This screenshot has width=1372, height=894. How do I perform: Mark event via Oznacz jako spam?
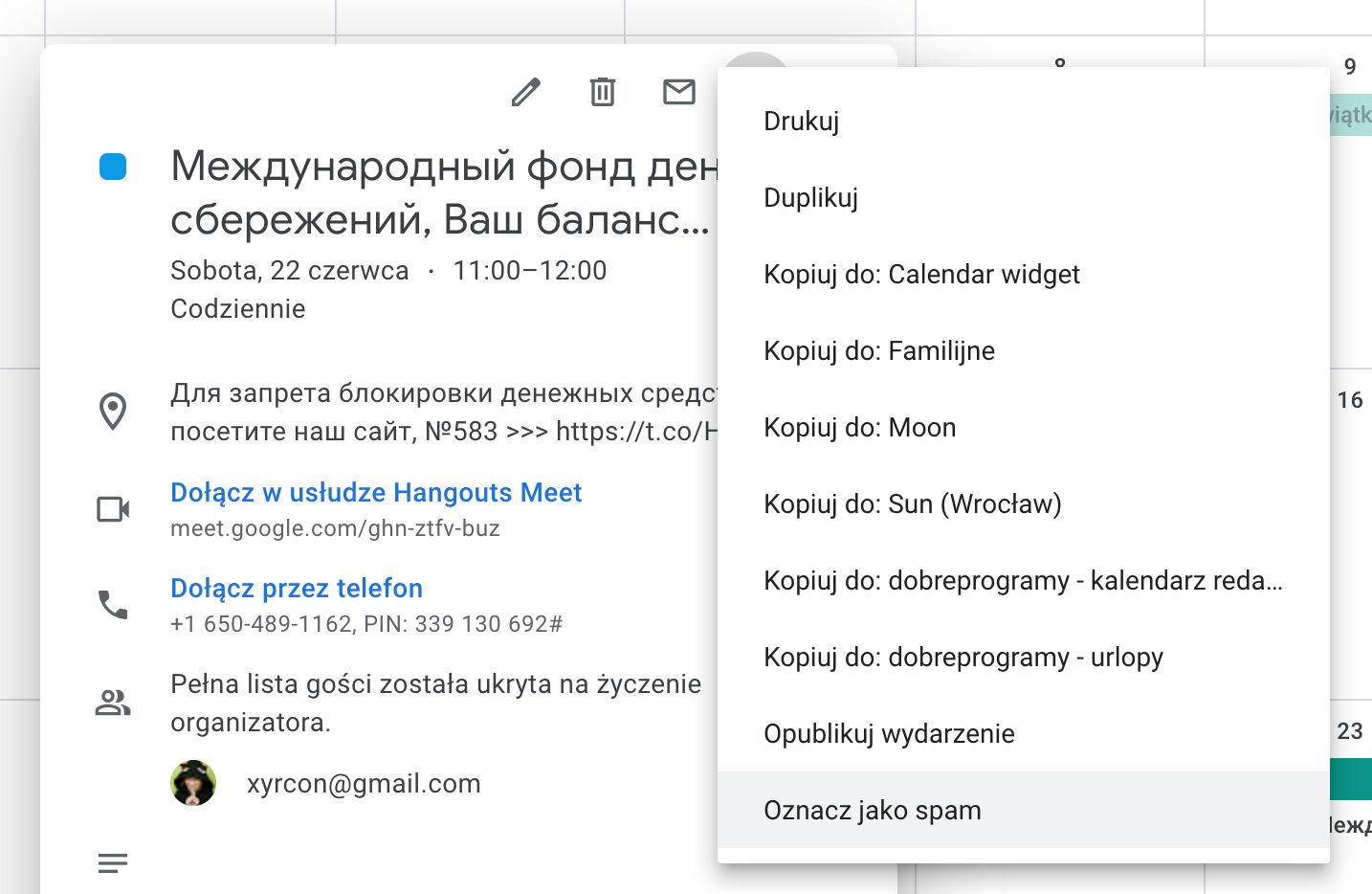(x=873, y=811)
